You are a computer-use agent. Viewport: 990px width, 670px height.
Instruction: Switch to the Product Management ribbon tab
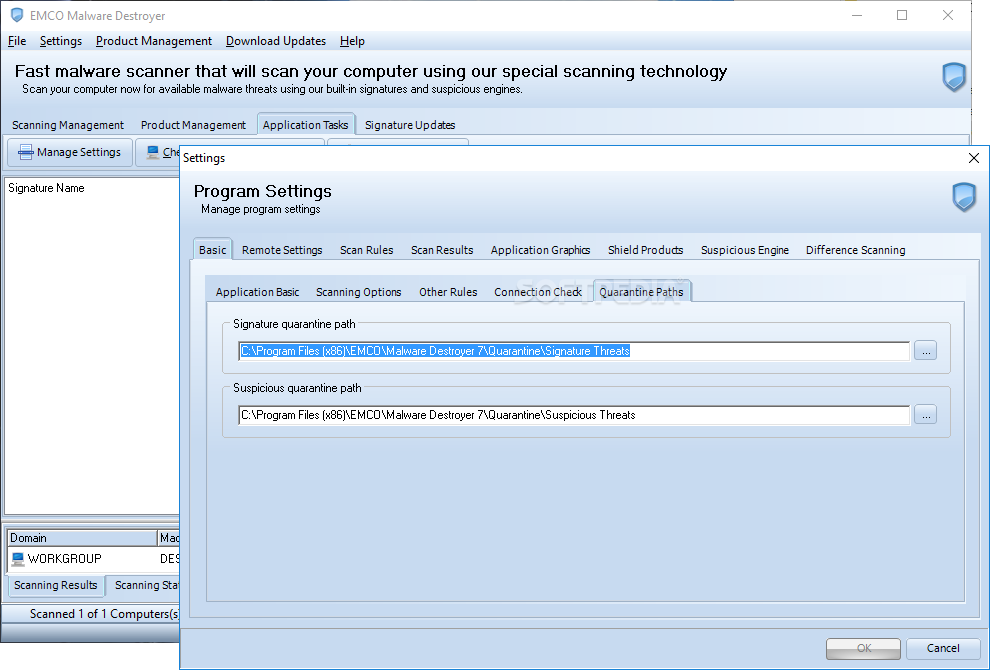pos(193,125)
